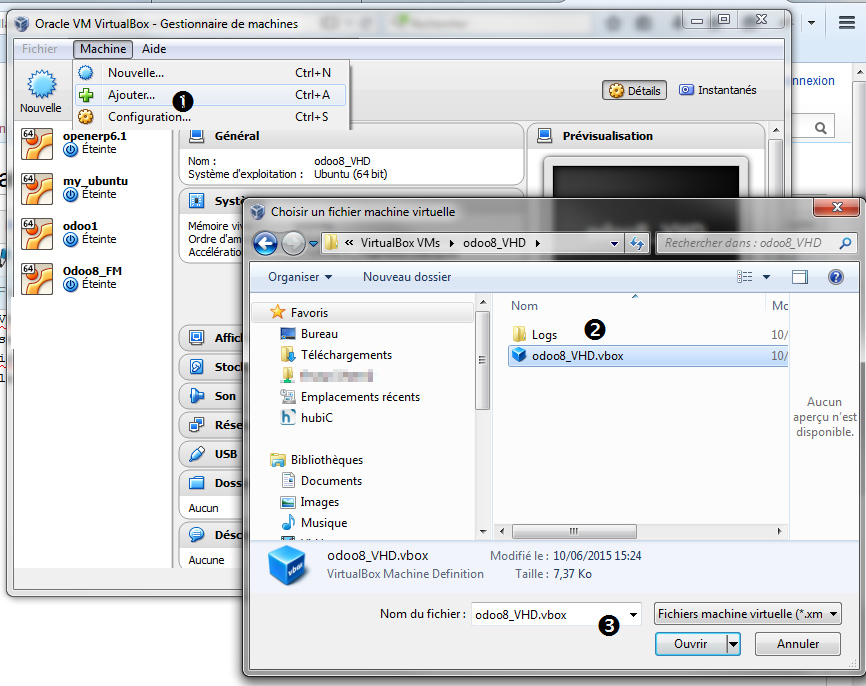Open the Aide menu
Viewport: 866px width, 686px height.
pos(154,49)
